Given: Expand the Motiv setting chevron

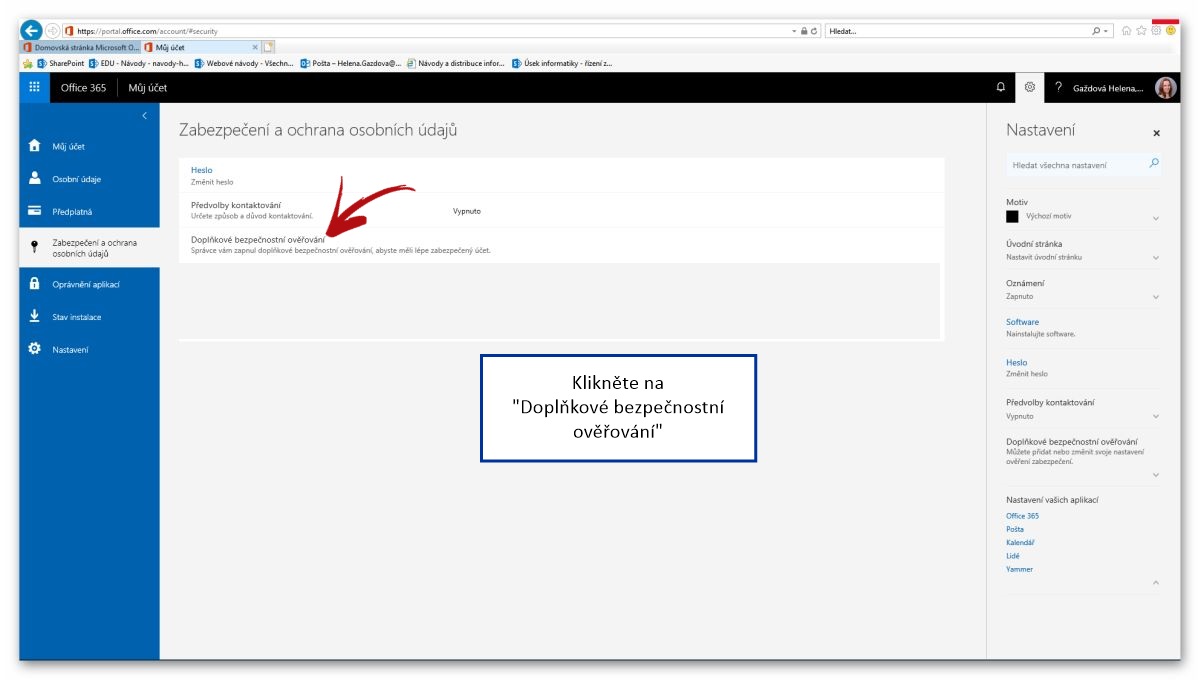Looking at the screenshot, I should click(1156, 218).
